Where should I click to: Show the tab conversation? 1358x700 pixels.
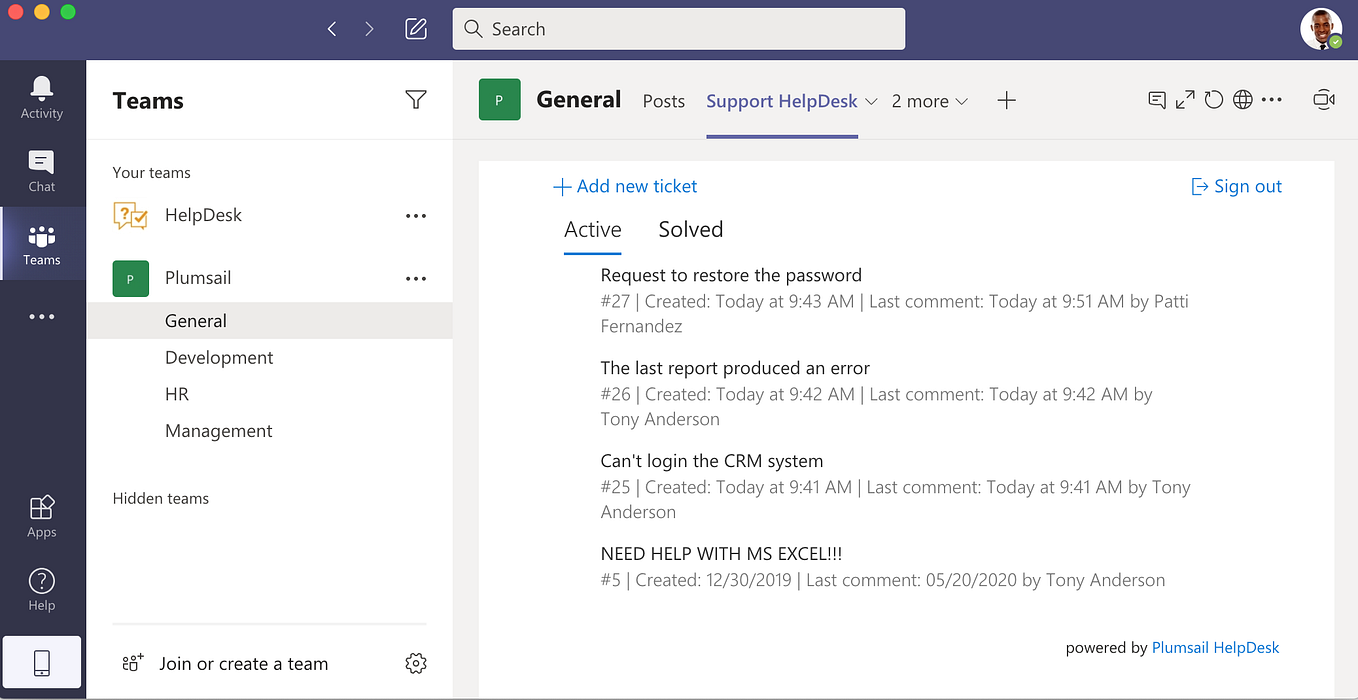point(1156,99)
